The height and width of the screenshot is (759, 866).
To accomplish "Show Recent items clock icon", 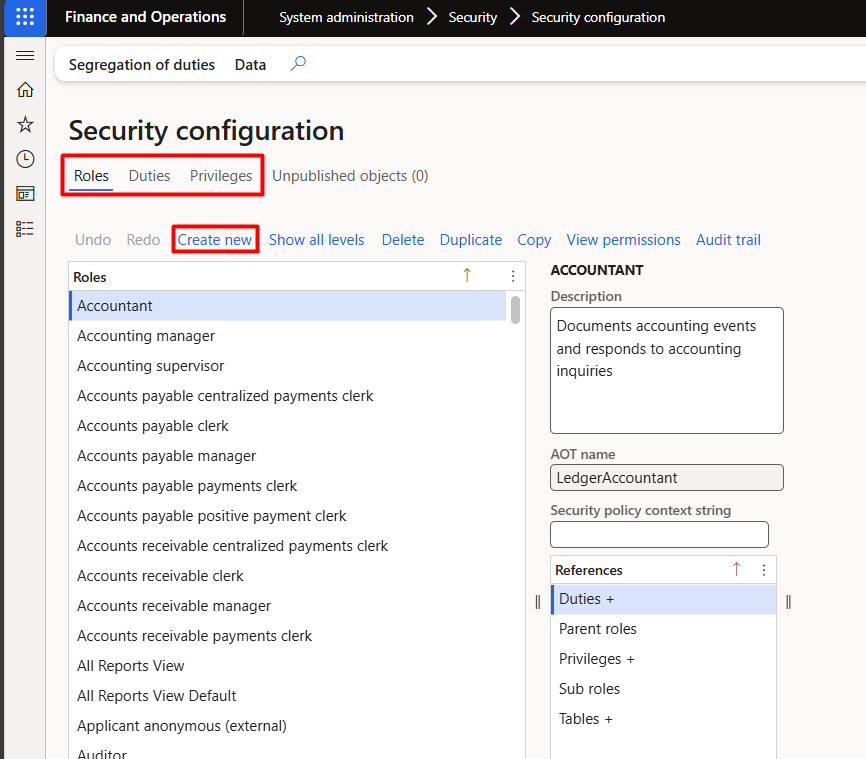I will click(x=25, y=159).
